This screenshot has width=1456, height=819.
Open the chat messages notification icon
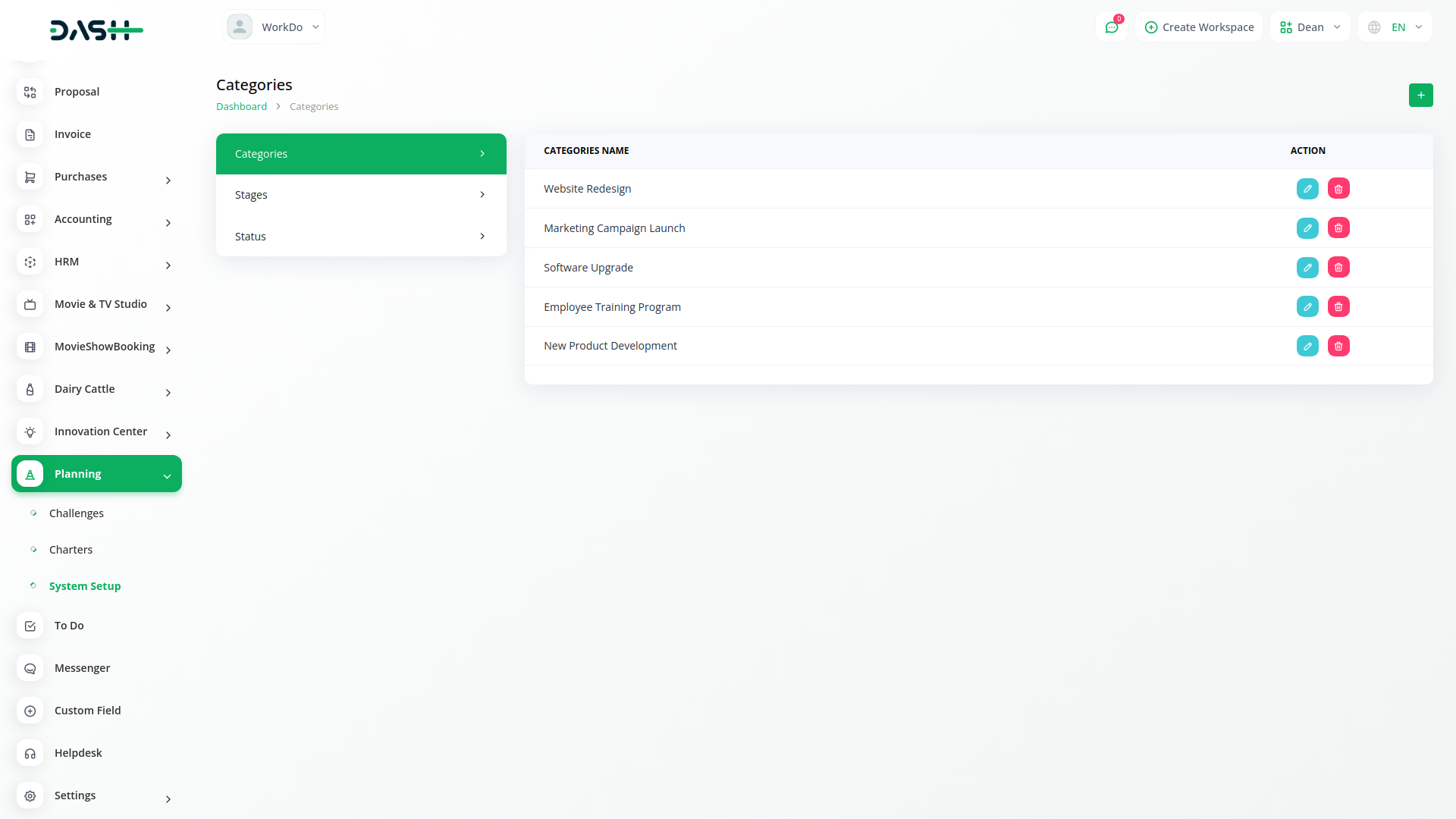click(x=1112, y=27)
